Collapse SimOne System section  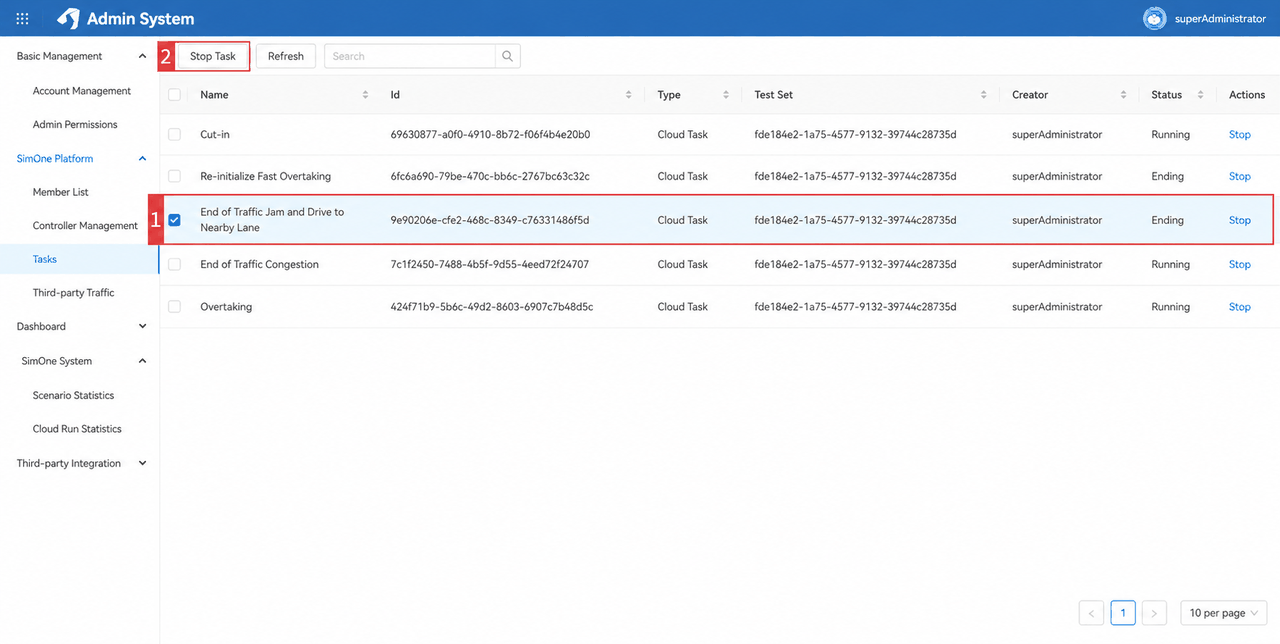(142, 361)
